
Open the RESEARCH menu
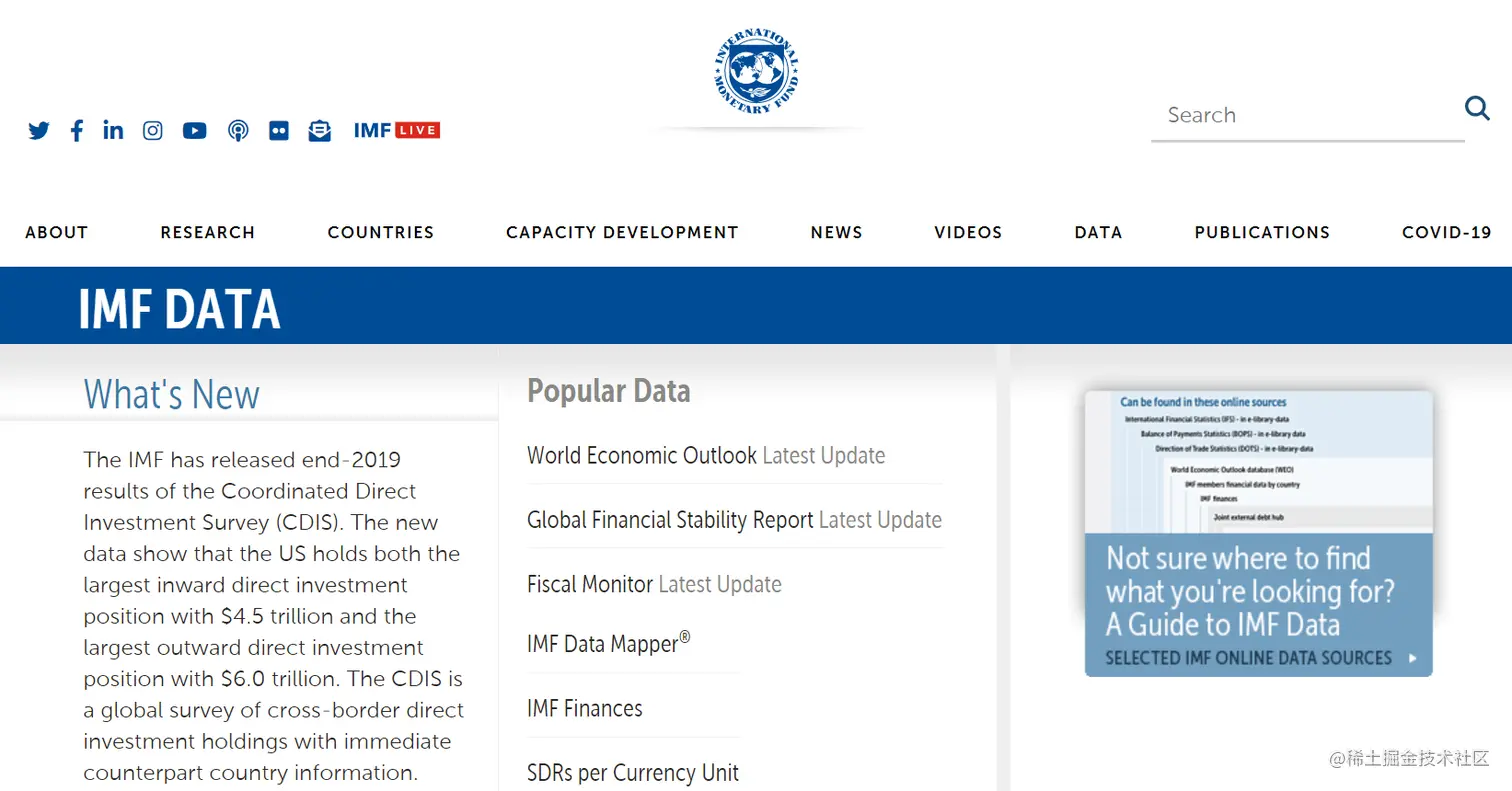tap(208, 232)
